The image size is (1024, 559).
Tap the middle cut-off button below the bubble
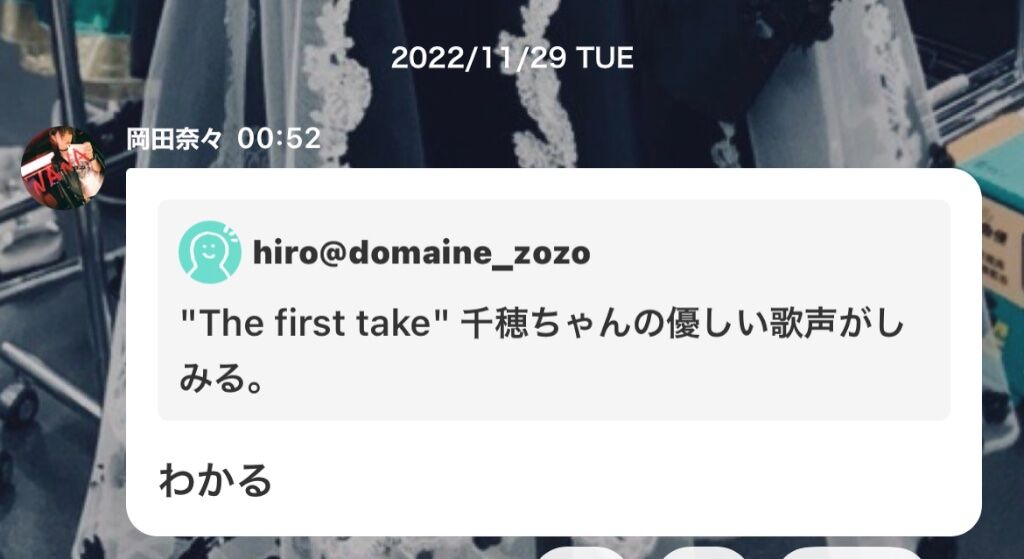pyautogui.click(x=703, y=553)
